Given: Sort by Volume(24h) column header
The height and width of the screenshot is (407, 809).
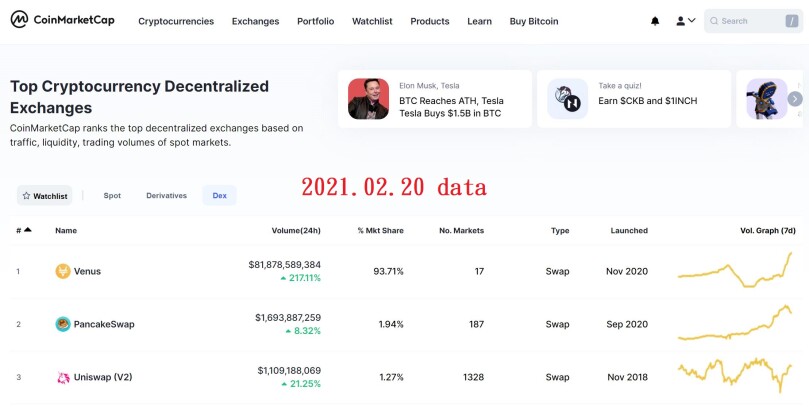Looking at the screenshot, I should click(296, 231).
